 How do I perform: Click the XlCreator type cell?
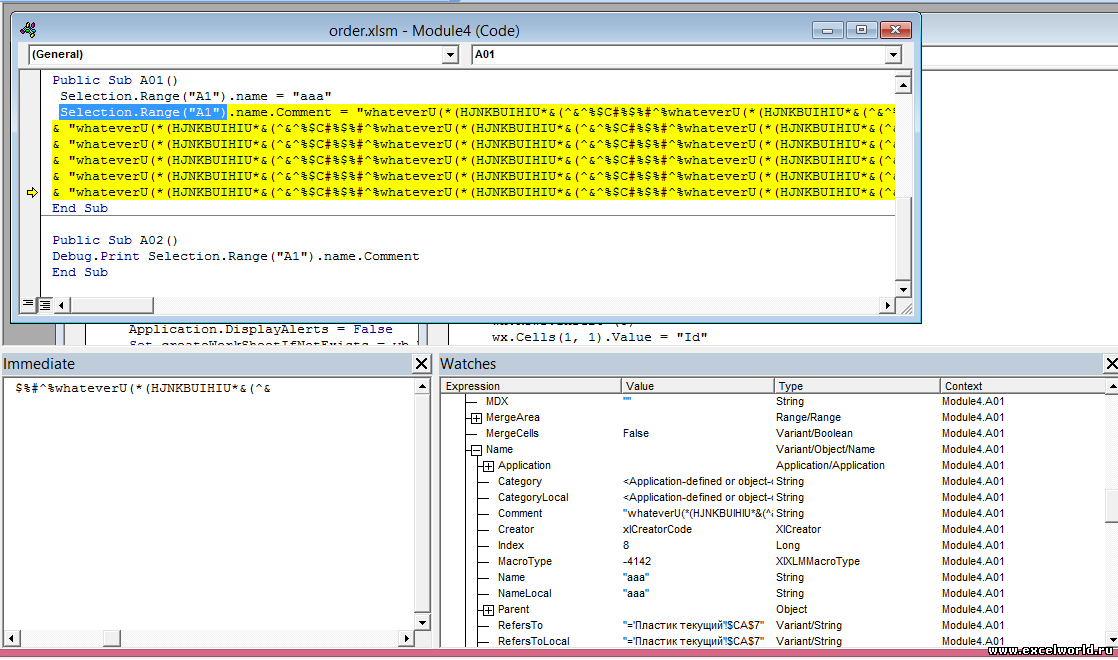tap(799, 530)
